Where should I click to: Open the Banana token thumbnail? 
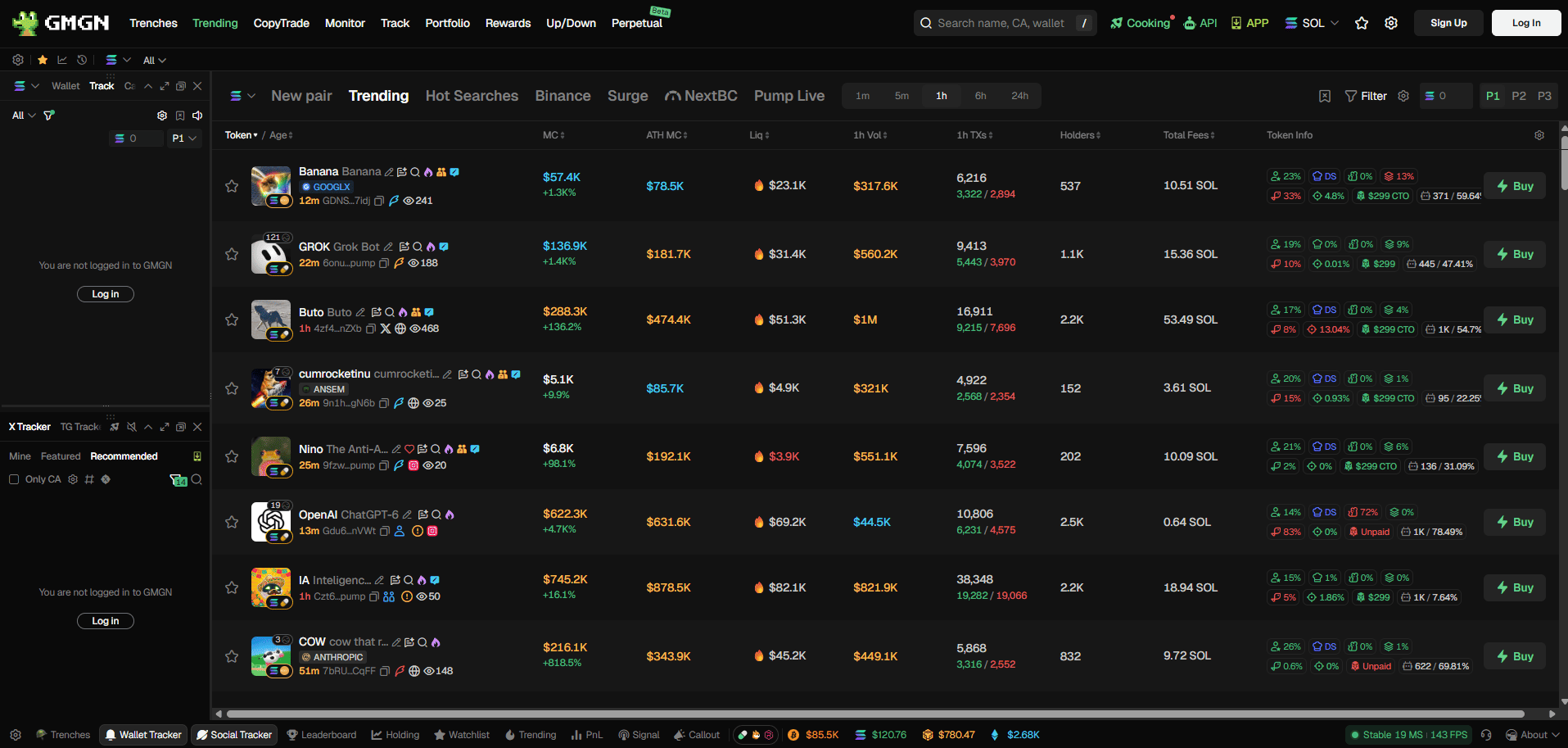coord(271,186)
